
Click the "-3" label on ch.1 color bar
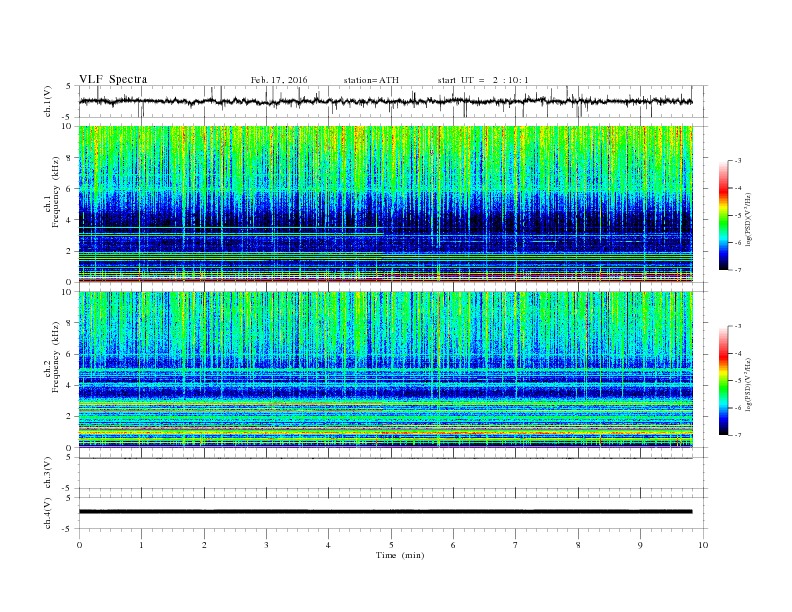[737, 161]
